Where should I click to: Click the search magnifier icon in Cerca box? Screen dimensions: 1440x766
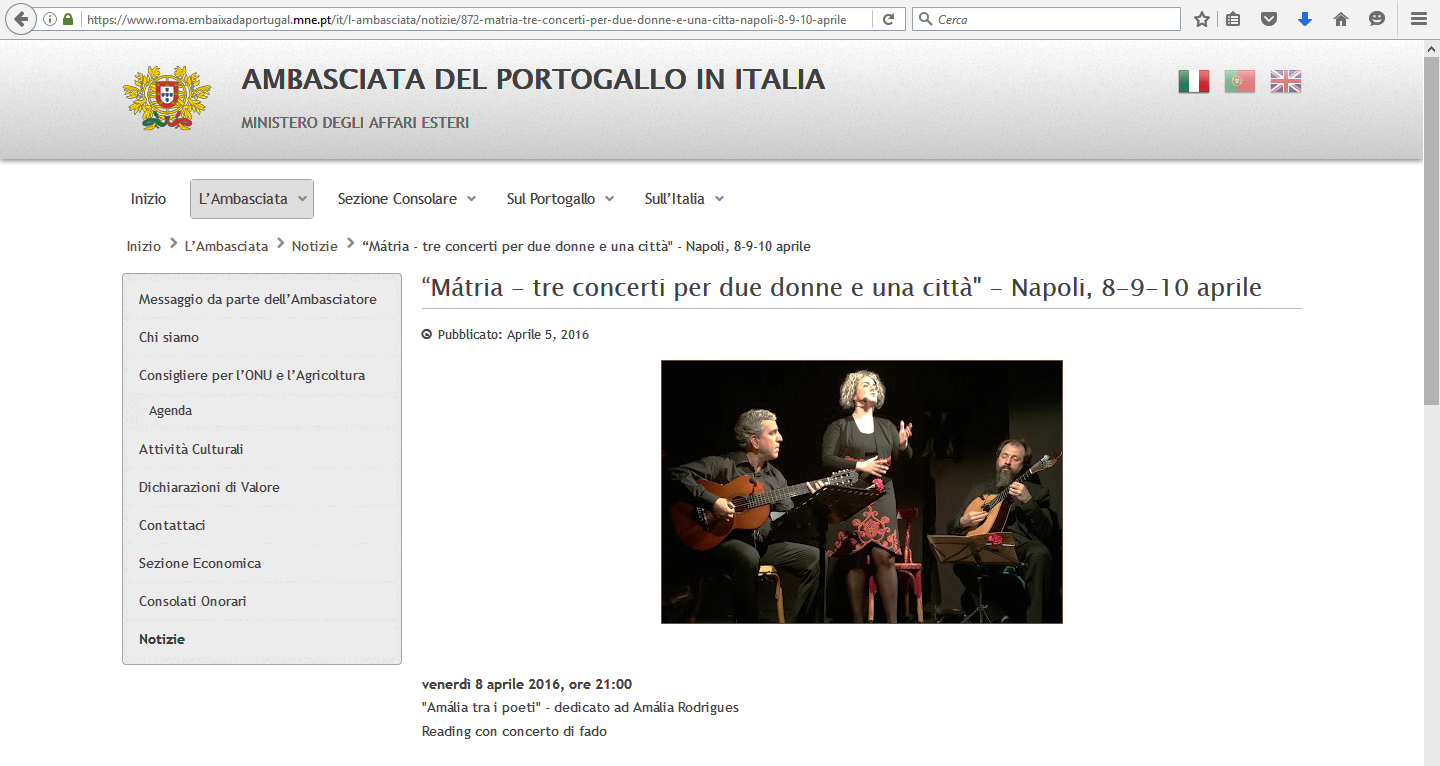[925, 19]
